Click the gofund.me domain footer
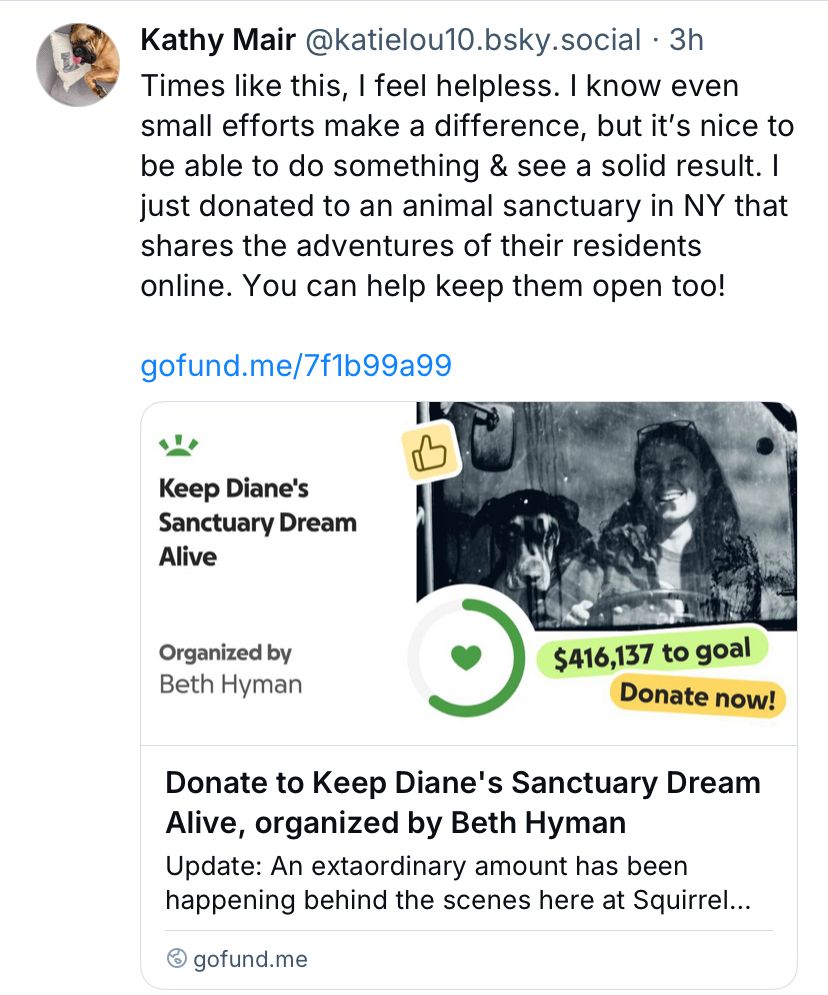This screenshot has width=828, height=995. (x=237, y=958)
